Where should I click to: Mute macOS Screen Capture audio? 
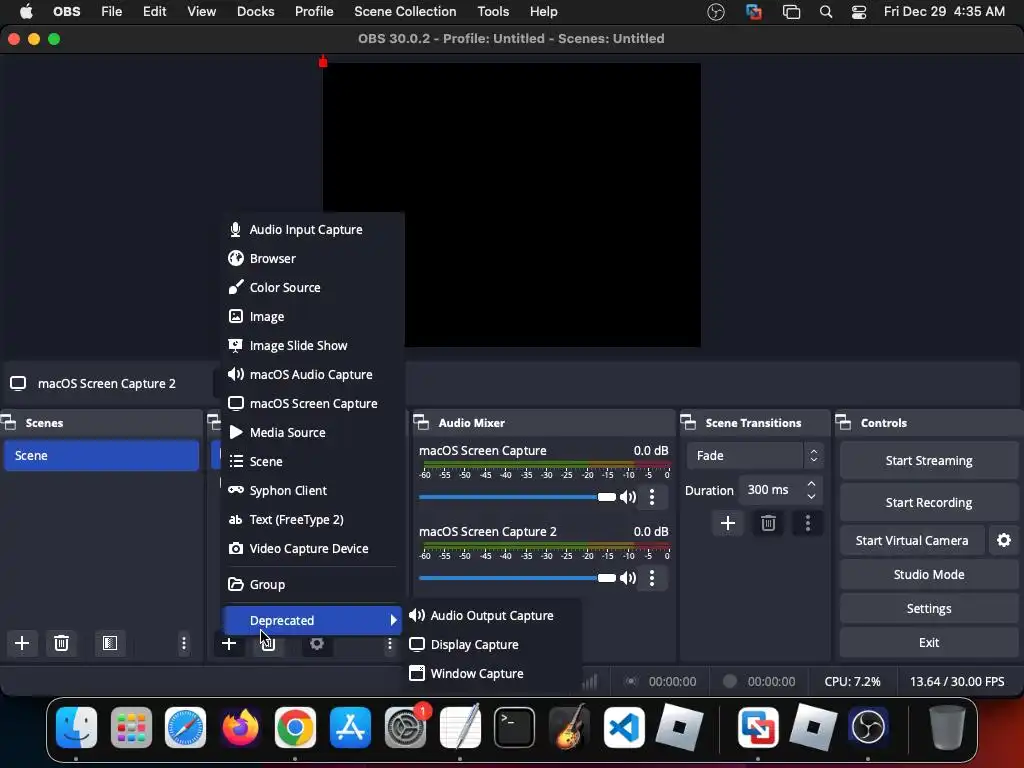pyautogui.click(x=628, y=497)
